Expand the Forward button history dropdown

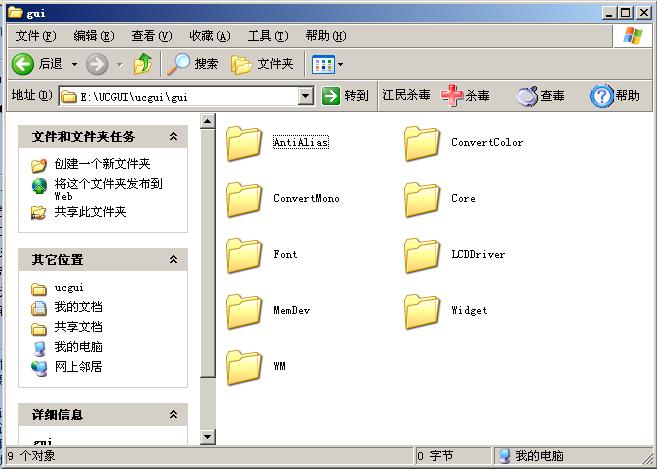(x=120, y=65)
